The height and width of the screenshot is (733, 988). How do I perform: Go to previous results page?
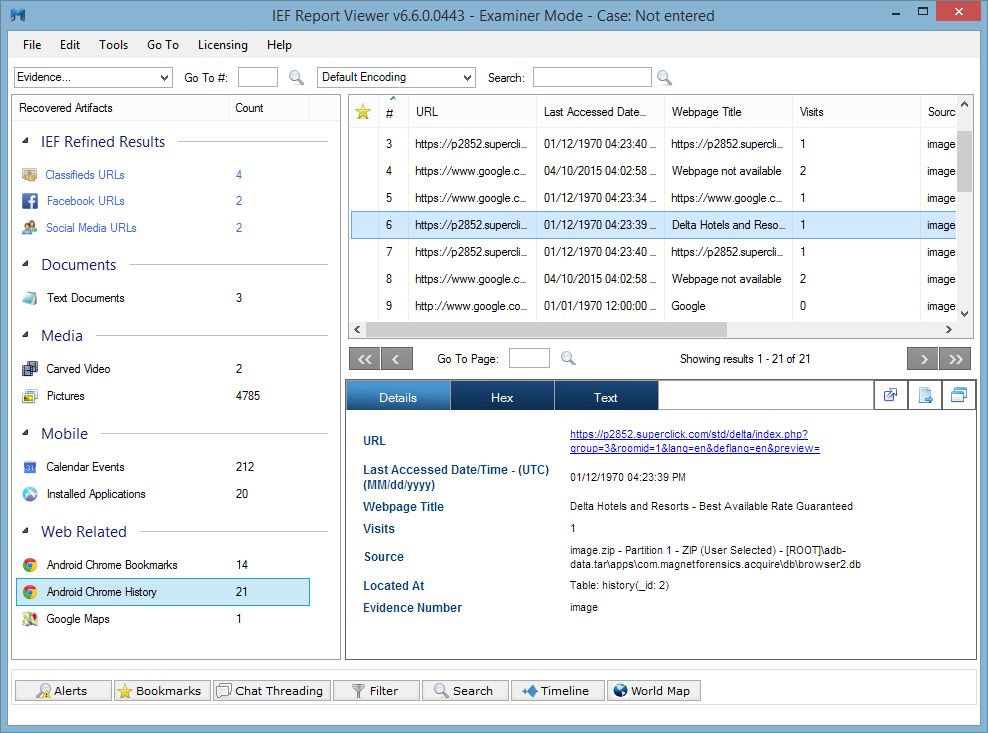[397, 359]
